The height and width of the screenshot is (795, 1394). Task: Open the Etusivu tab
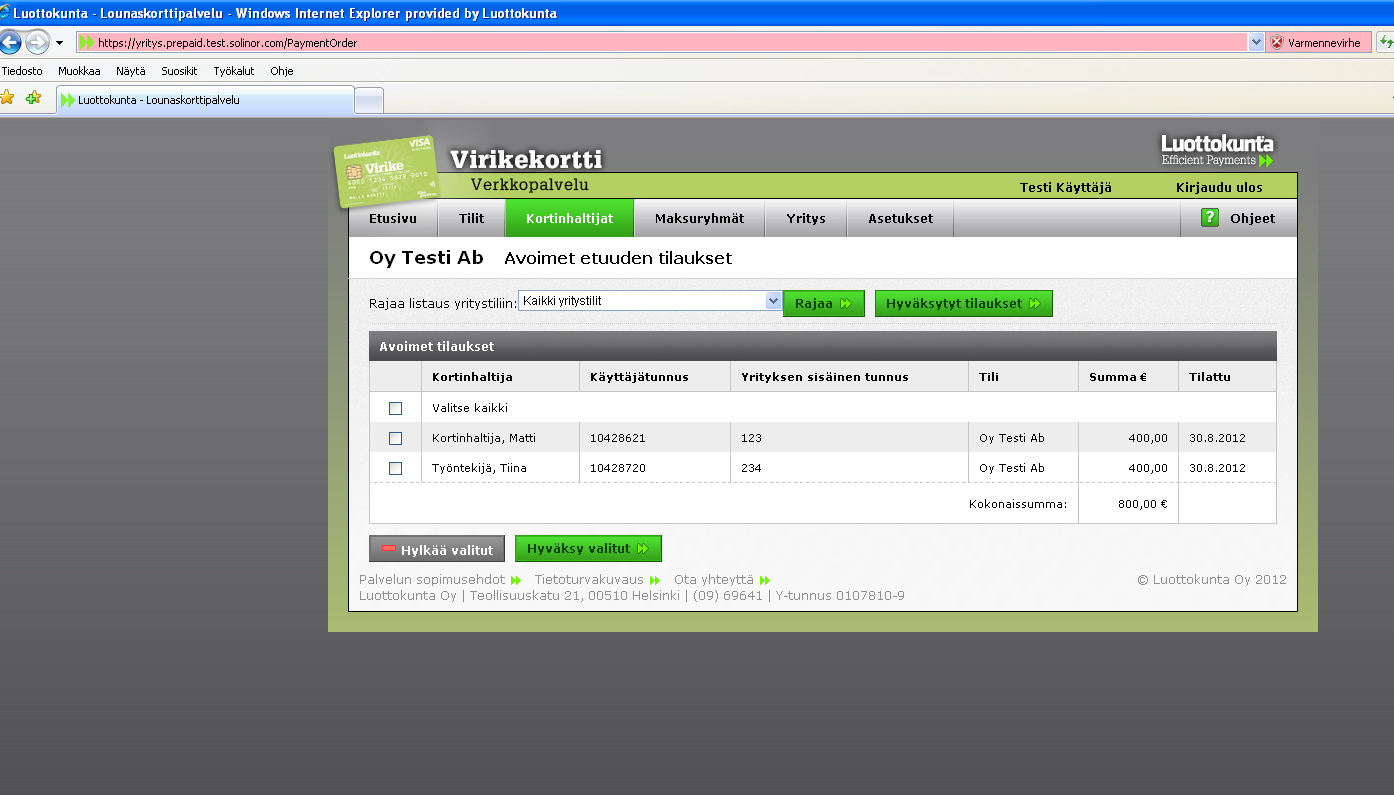click(392, 218)
